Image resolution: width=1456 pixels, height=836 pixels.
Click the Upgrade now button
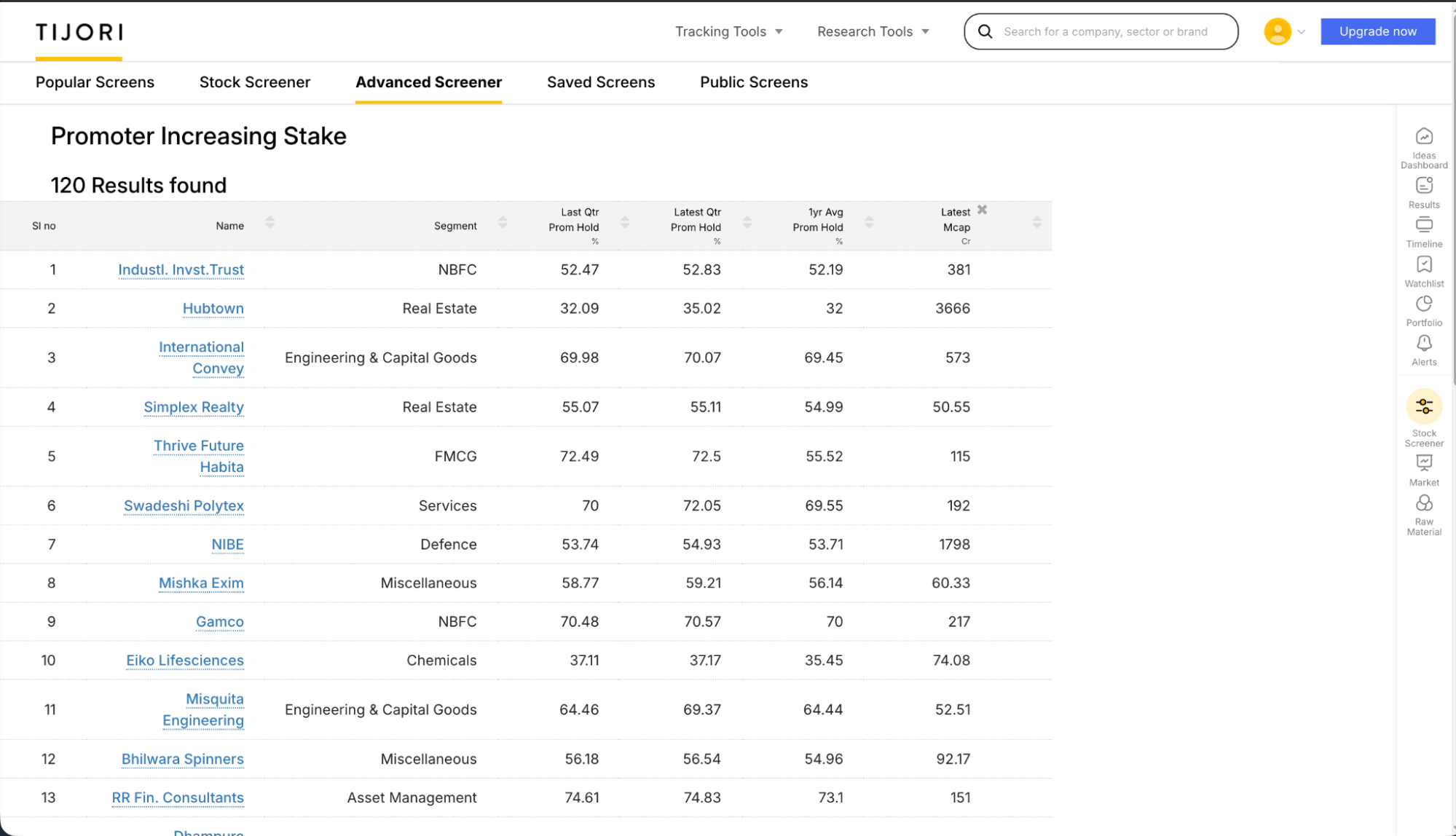[1377, 31]
